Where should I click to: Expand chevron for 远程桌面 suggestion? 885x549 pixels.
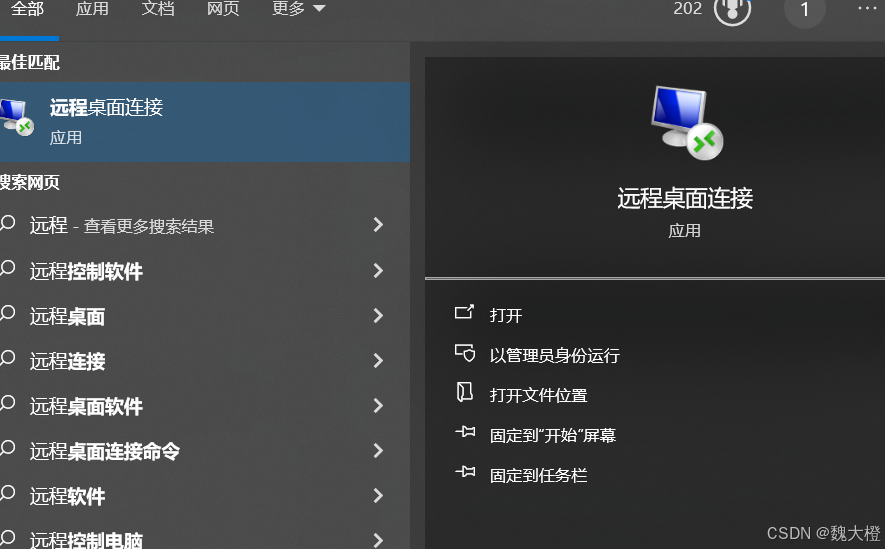[378, 315]
